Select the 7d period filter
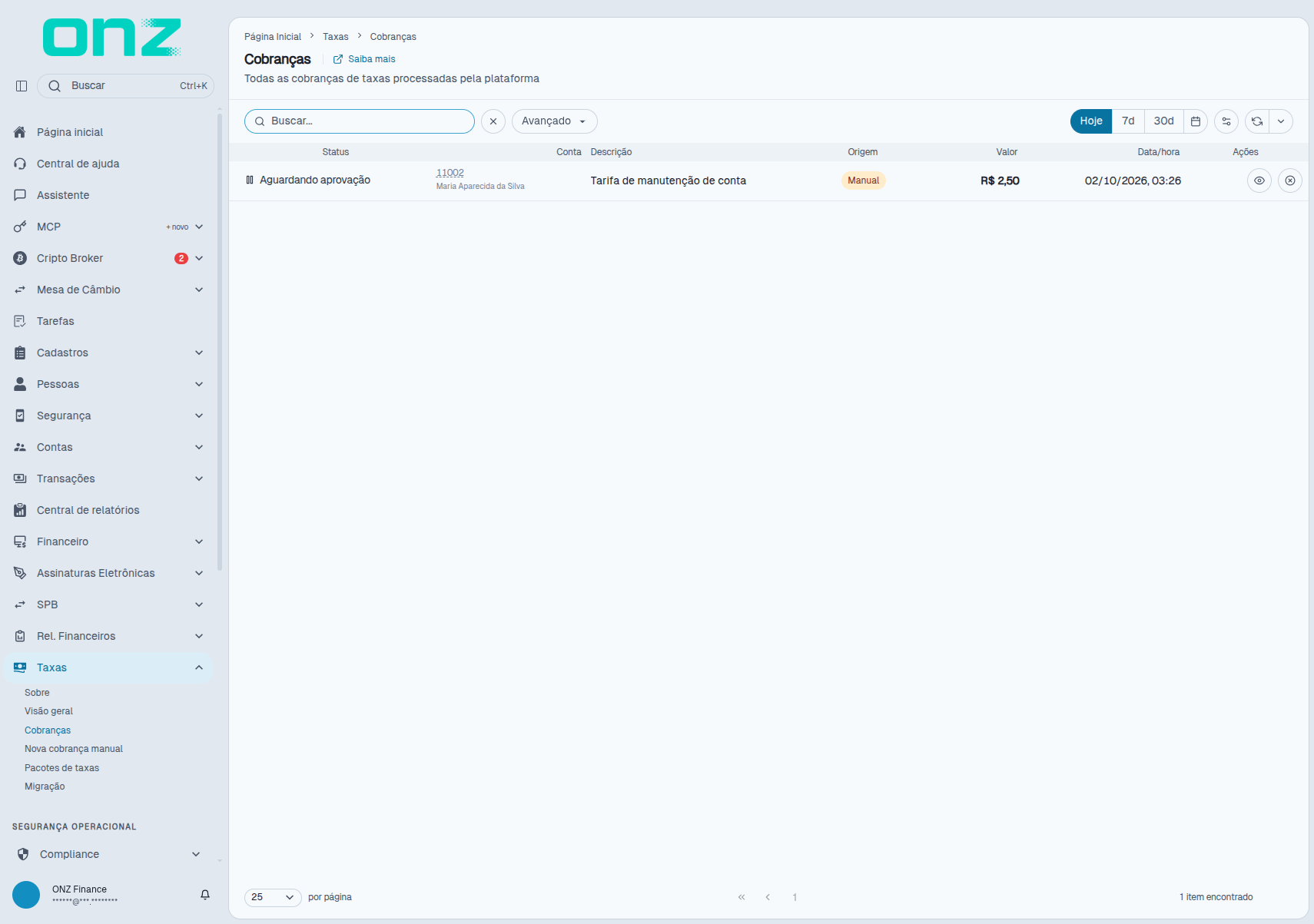Screen dimensions: 1314x924 tap(1128, 121)
